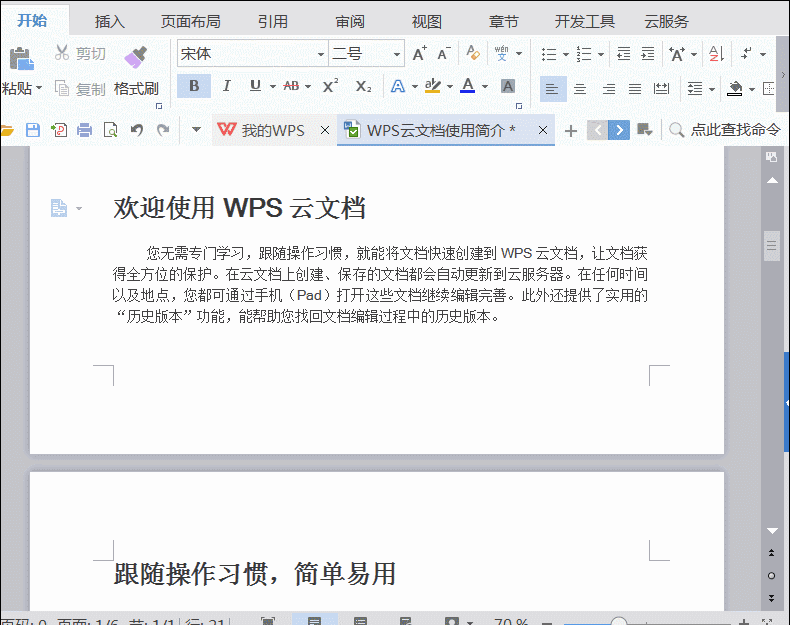Toggle strikethrough AB button
This screenshot has width=790, height=625.
click(291, 86)
